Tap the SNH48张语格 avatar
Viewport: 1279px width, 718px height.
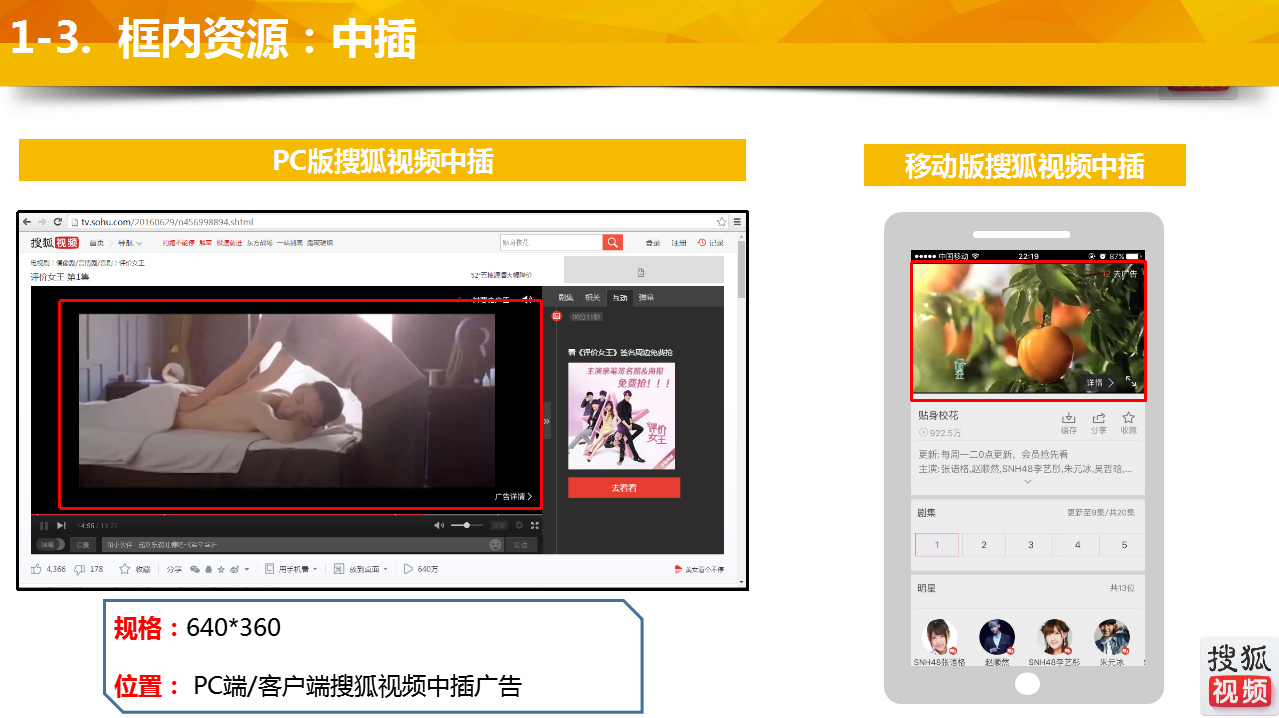[x=940, y=637]
